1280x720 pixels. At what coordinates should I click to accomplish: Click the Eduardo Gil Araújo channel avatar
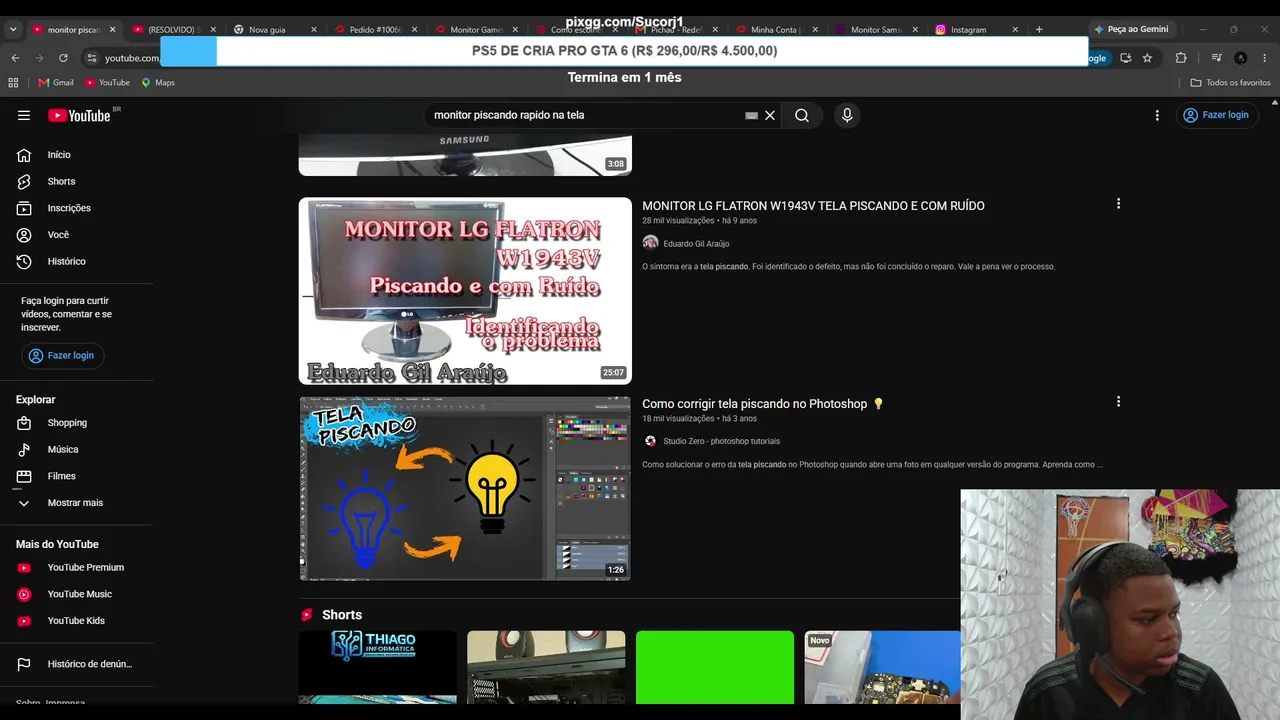(650, 243)
